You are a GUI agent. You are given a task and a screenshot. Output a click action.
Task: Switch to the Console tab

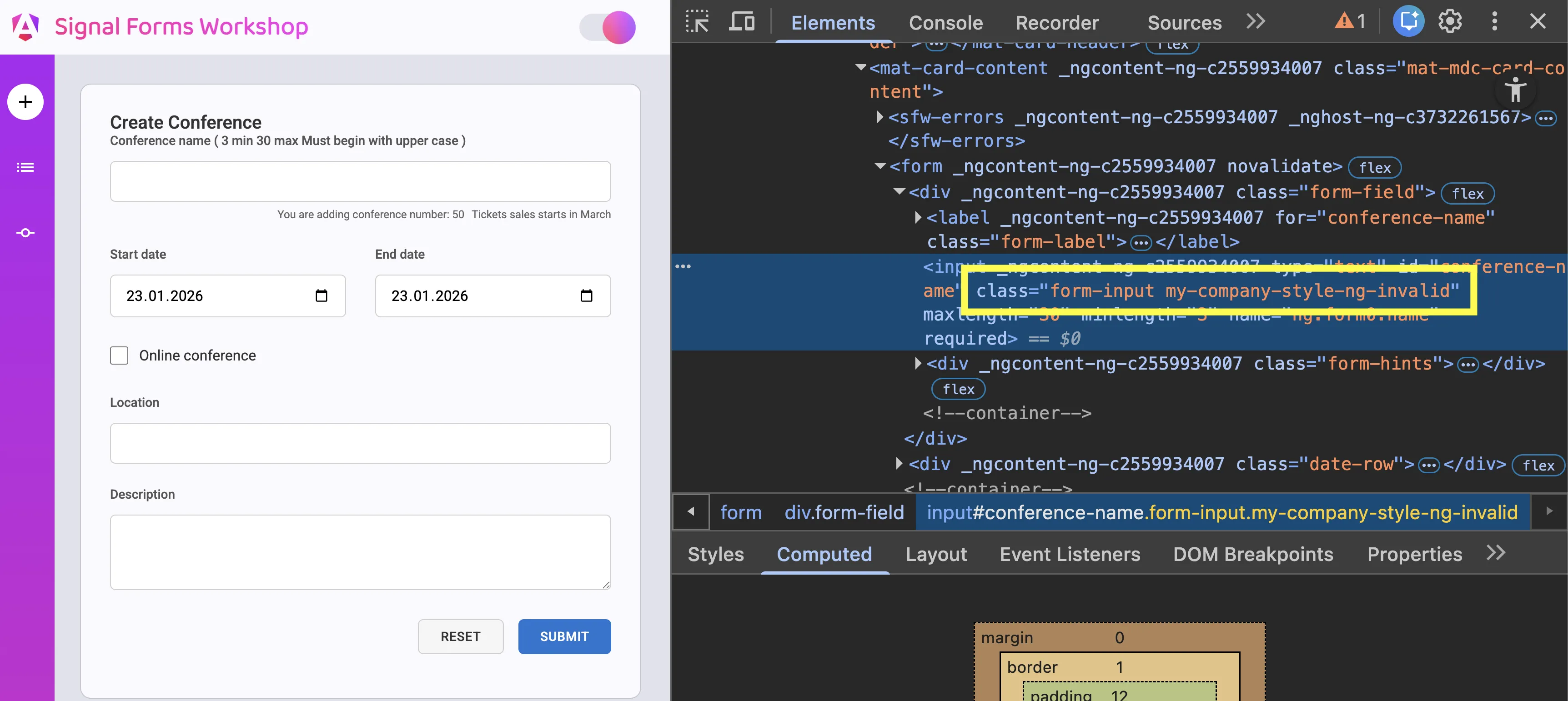coord(945,23)
